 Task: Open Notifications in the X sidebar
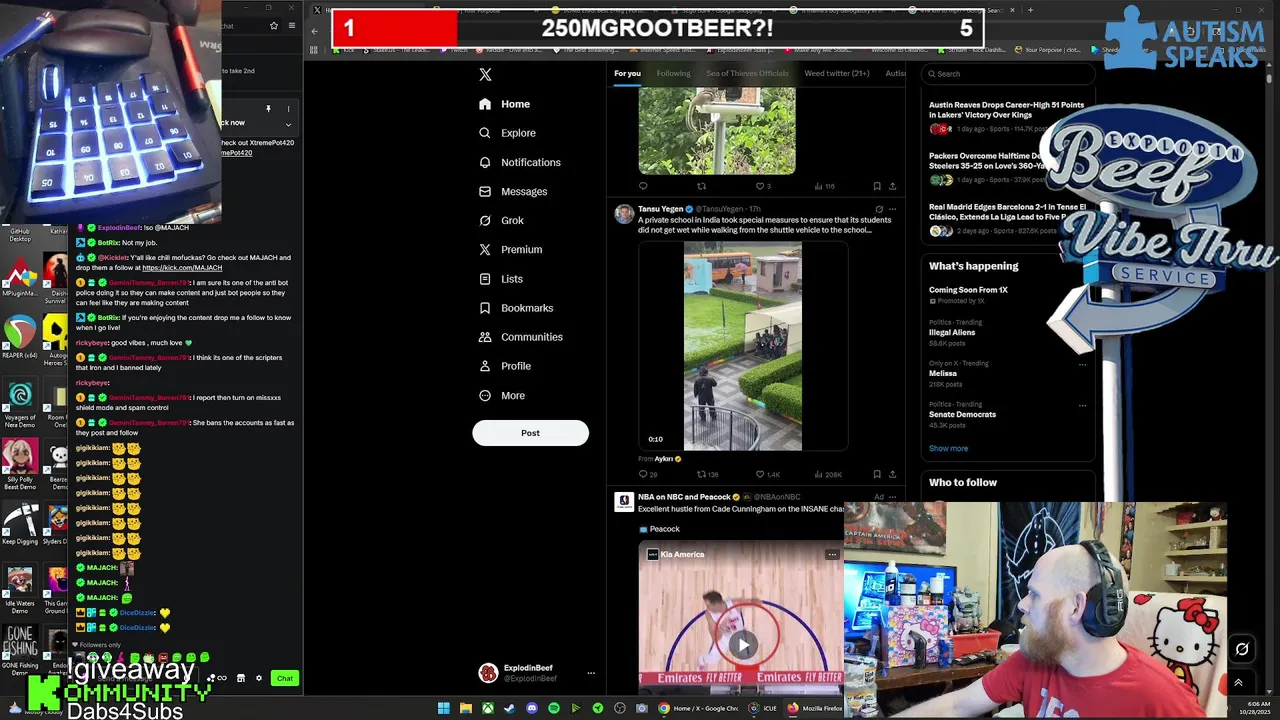(x=519, y=162)
